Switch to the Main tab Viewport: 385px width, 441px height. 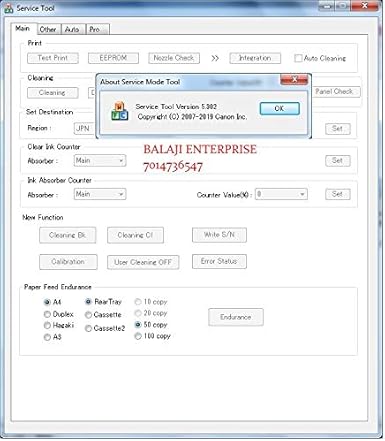pyautogui.click(x=23, y=29)
